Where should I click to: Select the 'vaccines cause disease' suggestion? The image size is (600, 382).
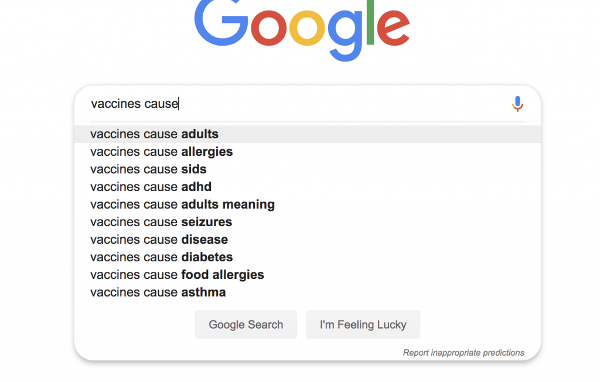pyautogui.click(x=307, y=240)
